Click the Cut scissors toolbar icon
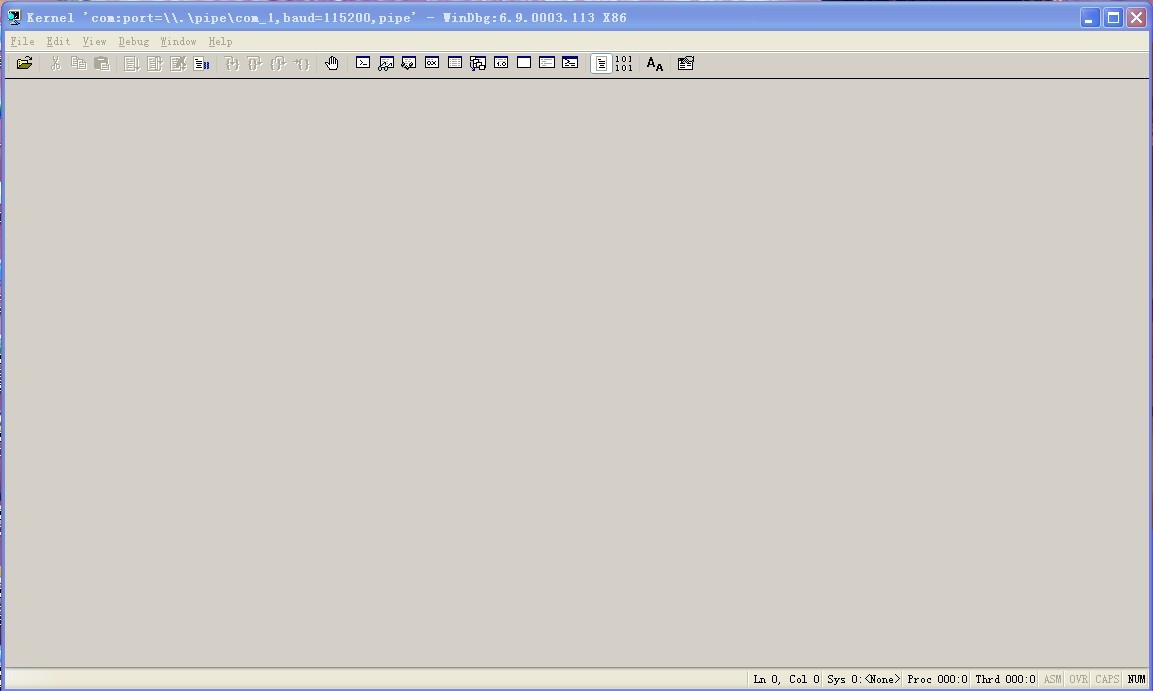1153x691 pixels. tap(55, 63)
